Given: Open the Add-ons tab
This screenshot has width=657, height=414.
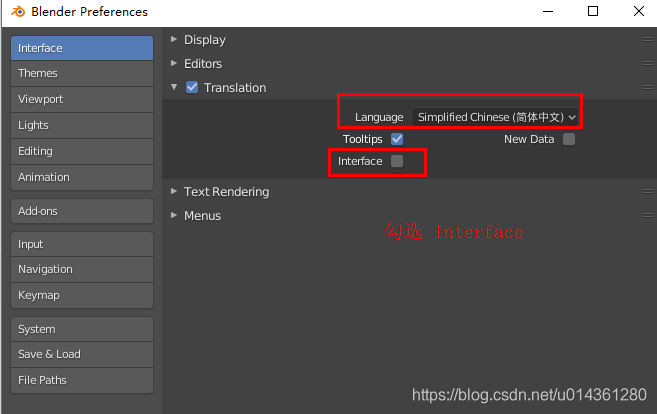Looking at the screenshot, I should click(82, 211).
